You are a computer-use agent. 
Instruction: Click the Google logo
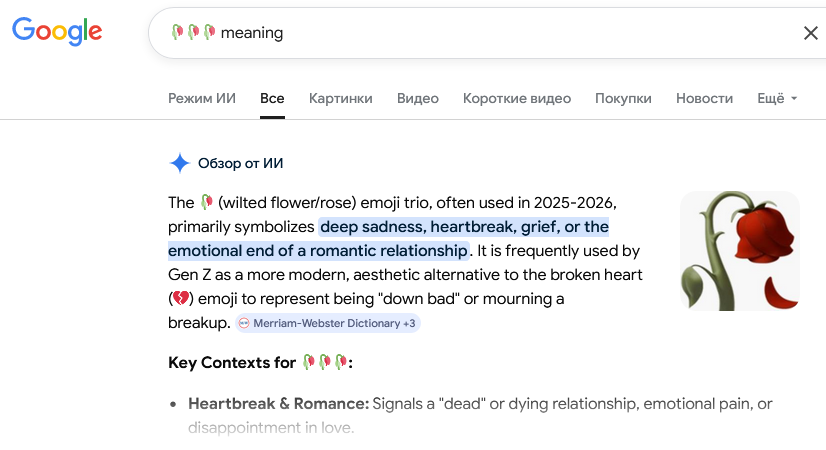pyautogui.click(x=57, y=31)
